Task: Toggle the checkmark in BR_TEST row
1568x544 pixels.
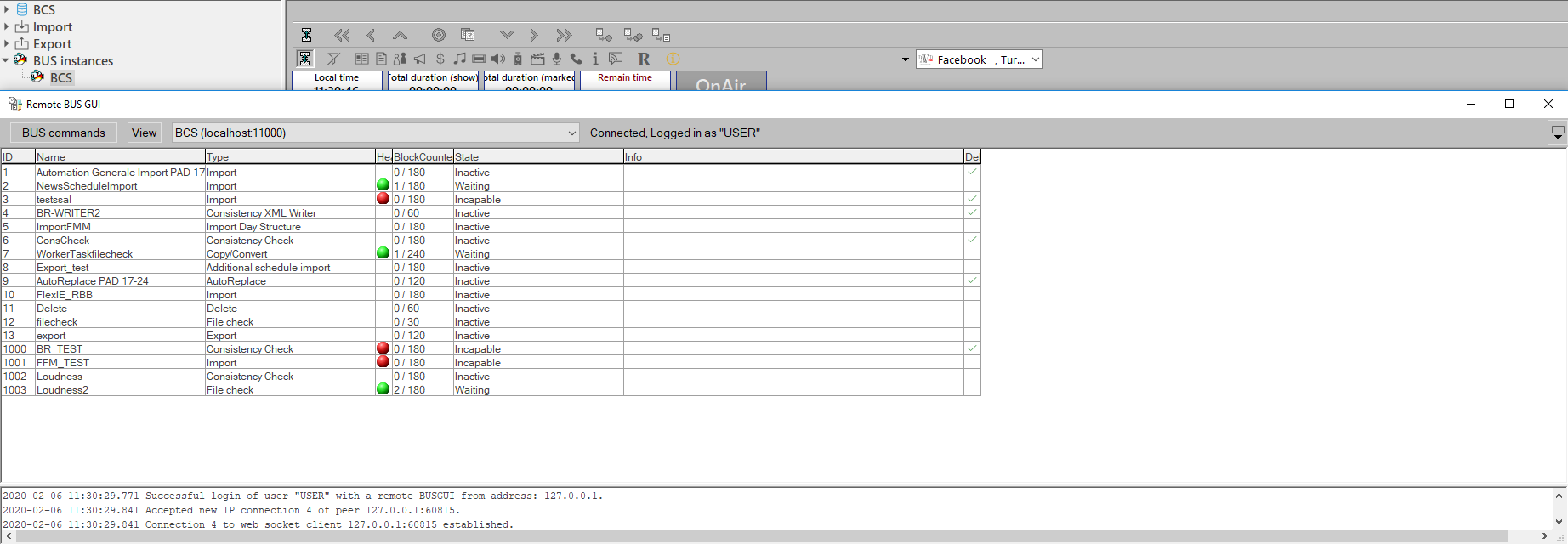Action: tap(972, 348)
